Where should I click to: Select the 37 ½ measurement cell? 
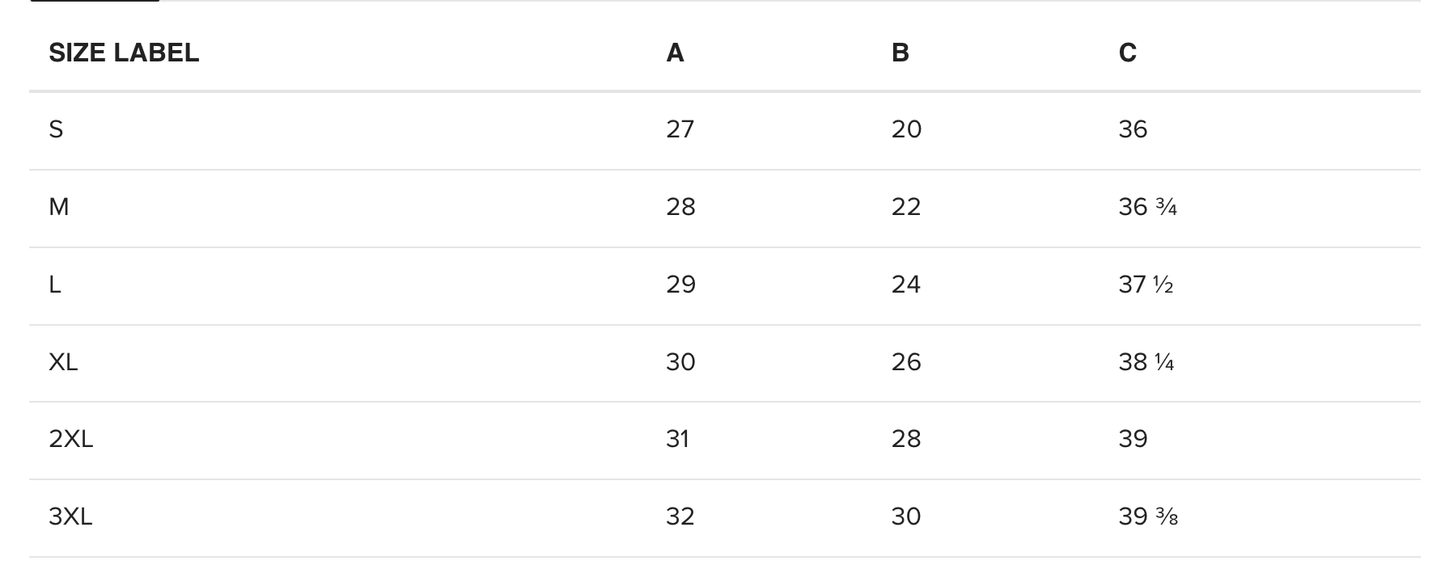pyautogui.click(x=1145, y=284)
